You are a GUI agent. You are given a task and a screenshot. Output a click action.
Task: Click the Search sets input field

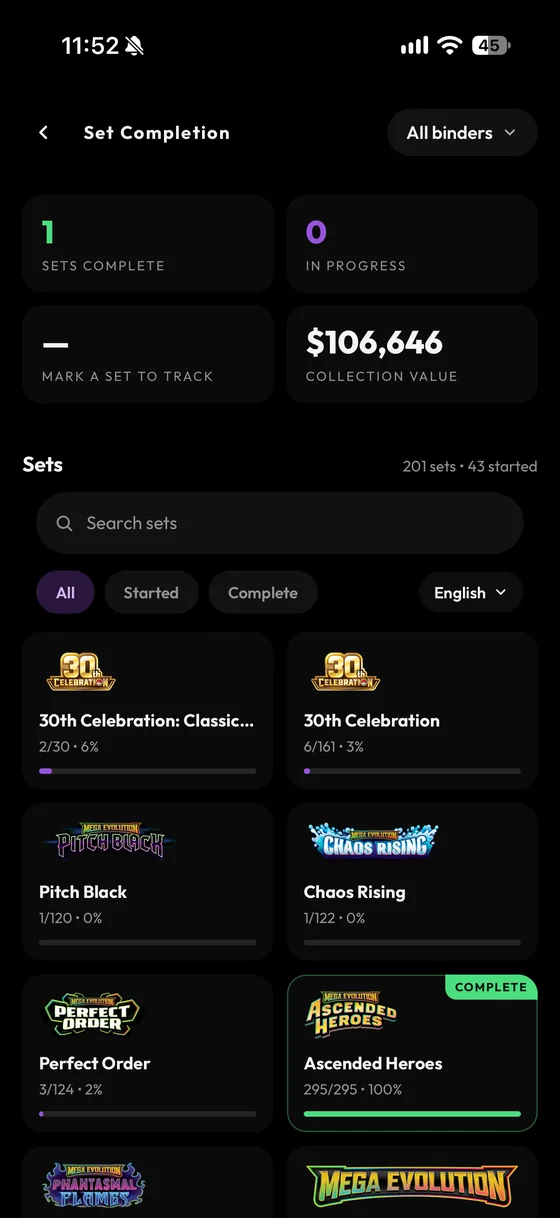click(280, 523)
